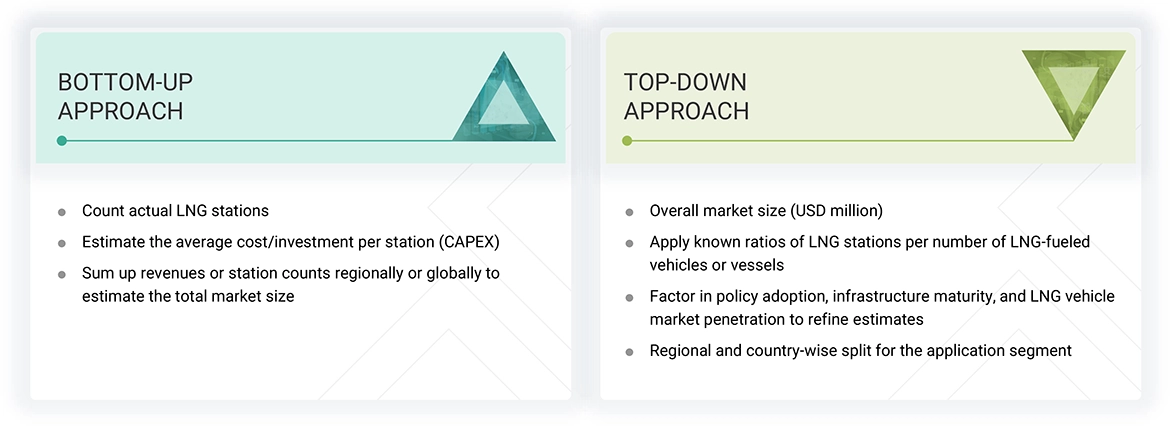Click bullet beside 'Apply known ratios'
The height and width of the screenshot is (426, 1170).
pos(629,243)
